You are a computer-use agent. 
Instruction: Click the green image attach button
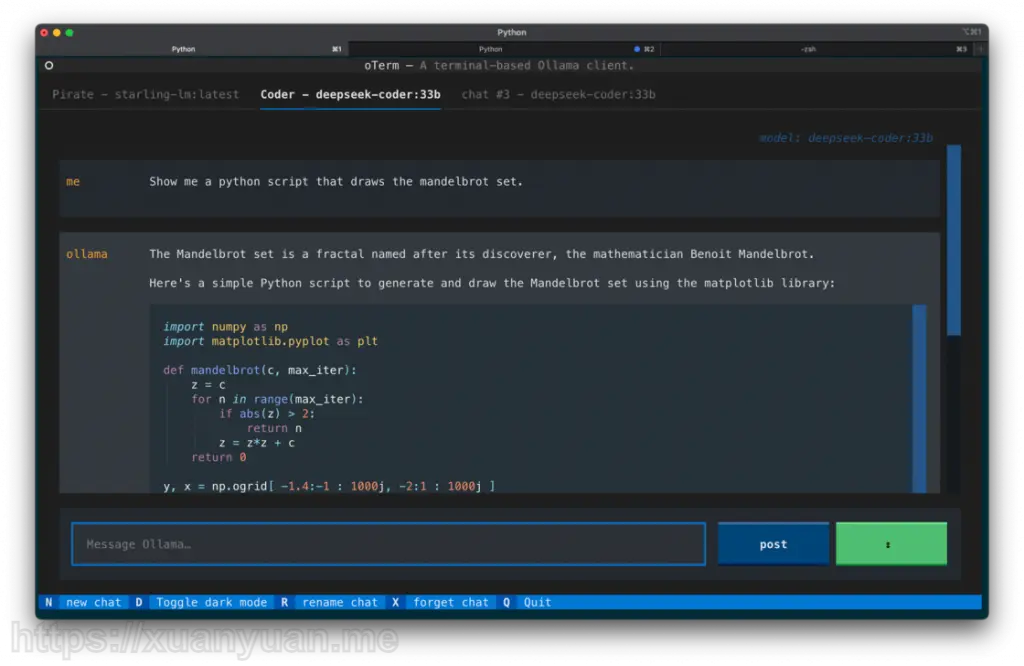[891, 544]
